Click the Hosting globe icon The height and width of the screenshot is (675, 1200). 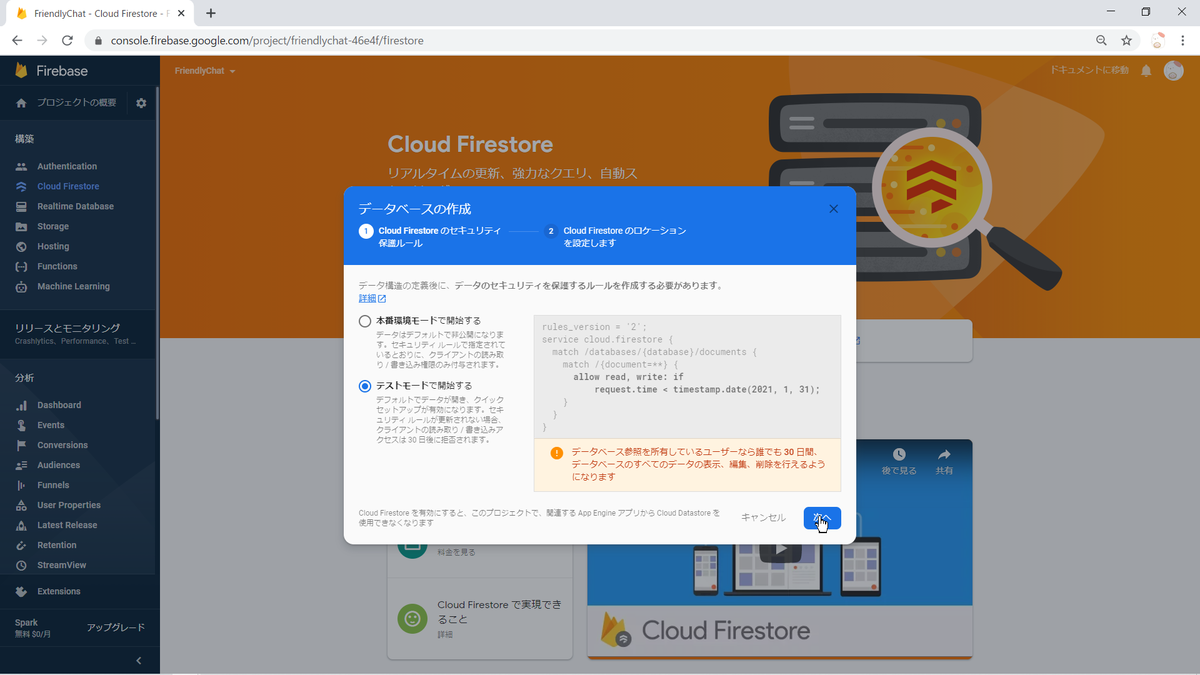(x=21, y=246)
